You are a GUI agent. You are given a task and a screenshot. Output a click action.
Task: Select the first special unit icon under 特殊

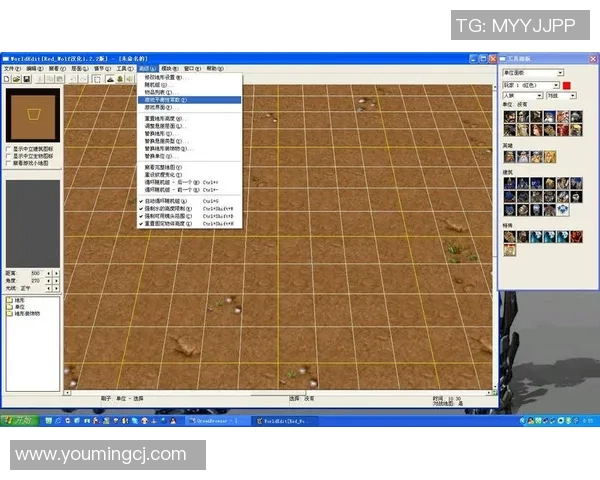510,236
